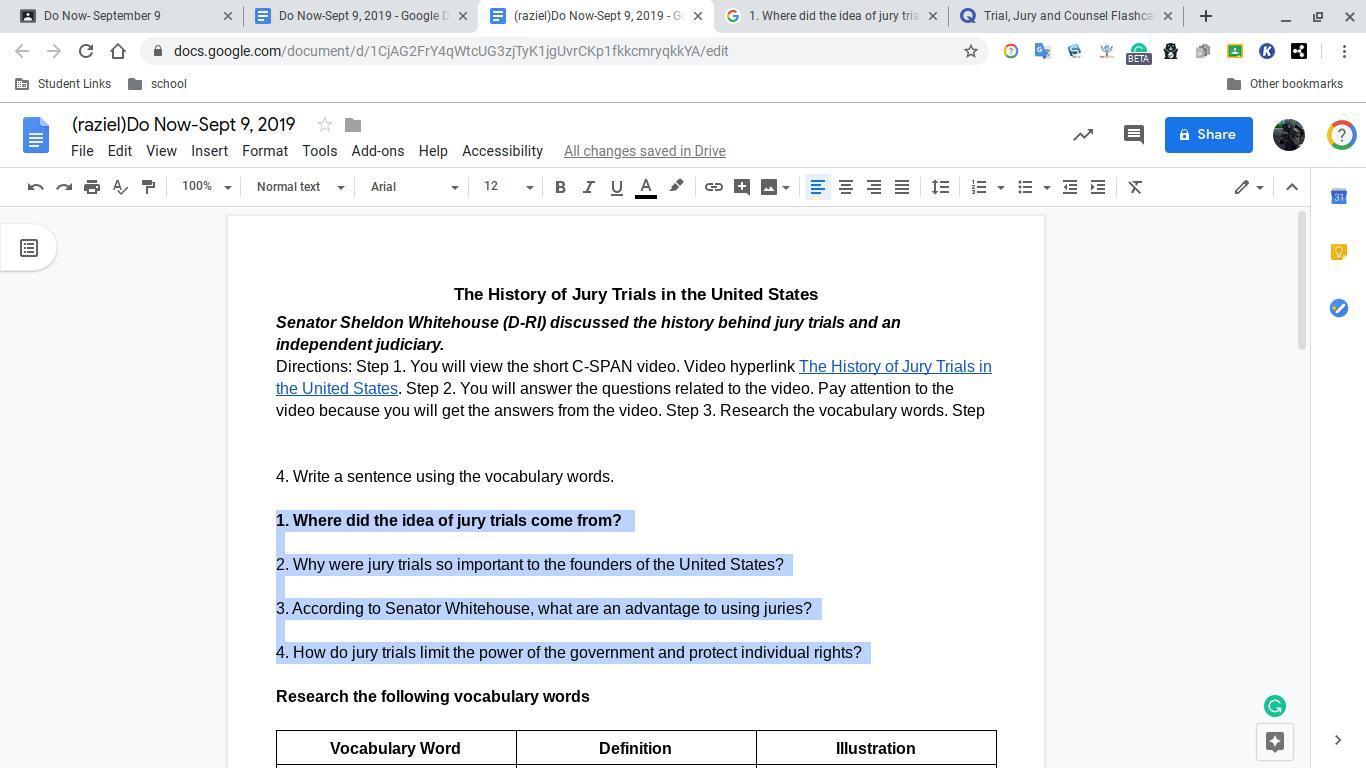Open the document outline panel
1366x768 pixels.
29,248
